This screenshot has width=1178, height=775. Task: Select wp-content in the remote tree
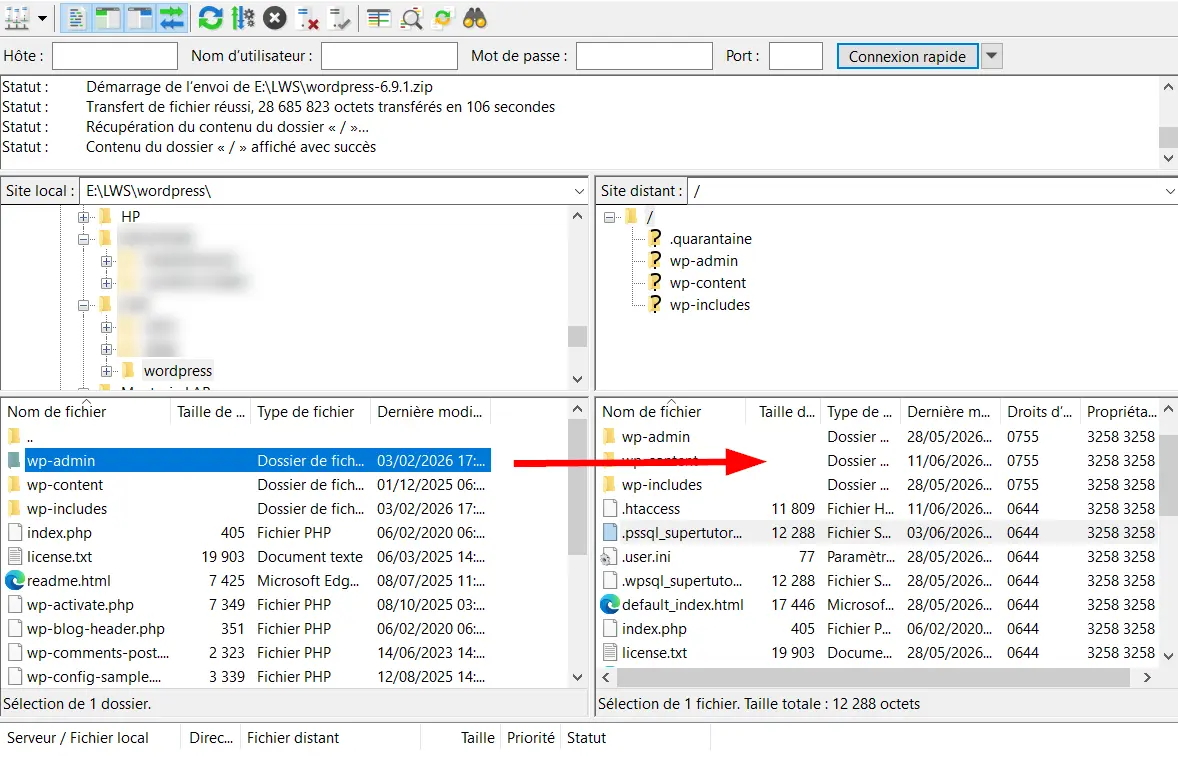coord(708,283)
